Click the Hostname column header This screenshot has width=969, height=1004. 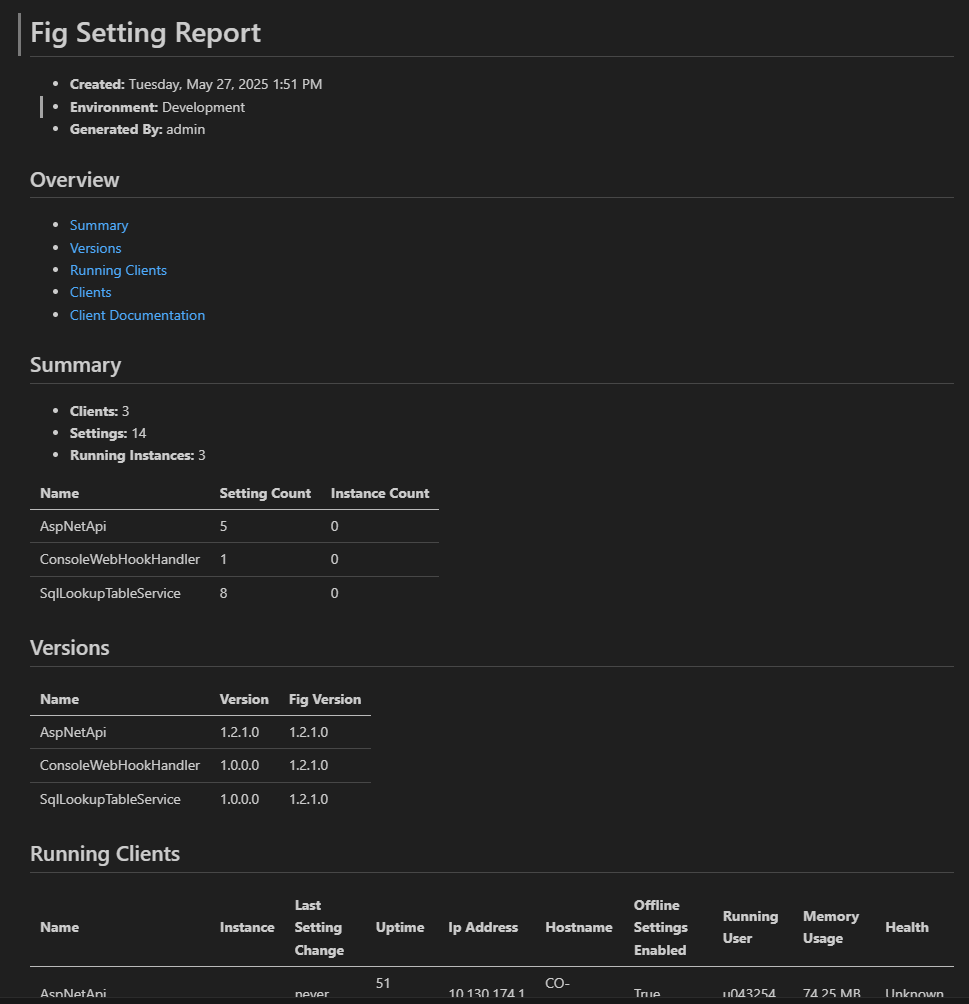(x=578, y=927)
